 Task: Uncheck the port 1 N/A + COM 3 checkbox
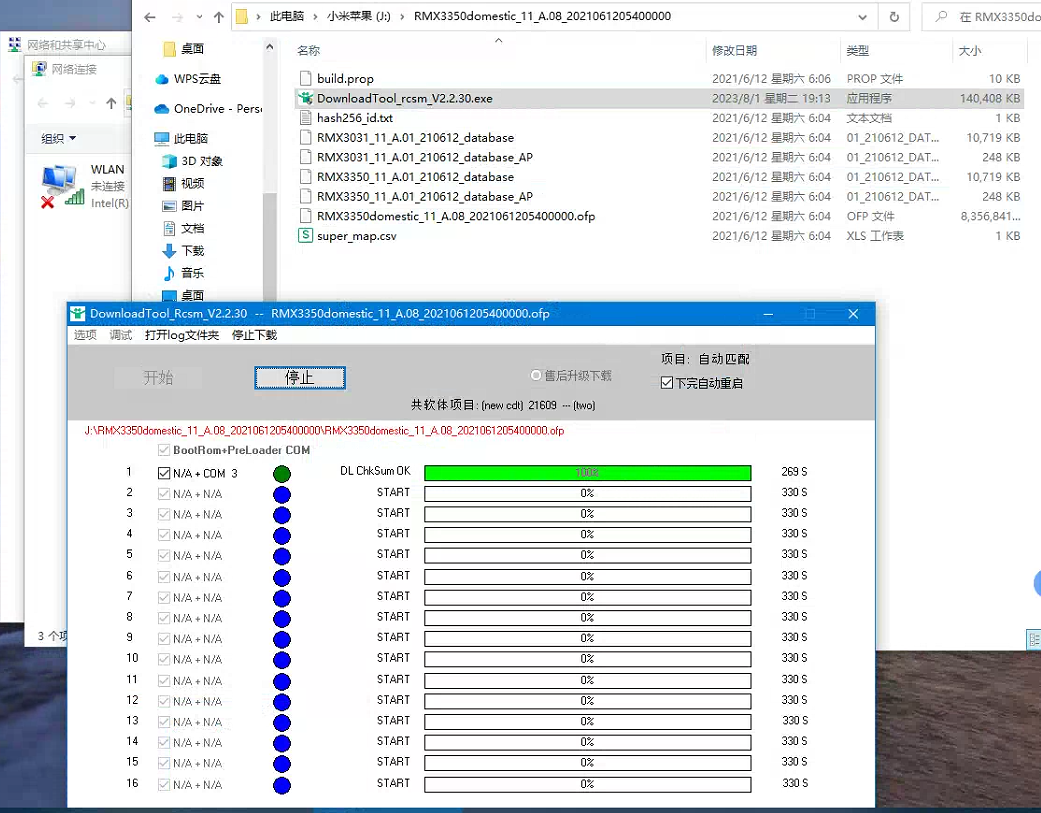164,473
